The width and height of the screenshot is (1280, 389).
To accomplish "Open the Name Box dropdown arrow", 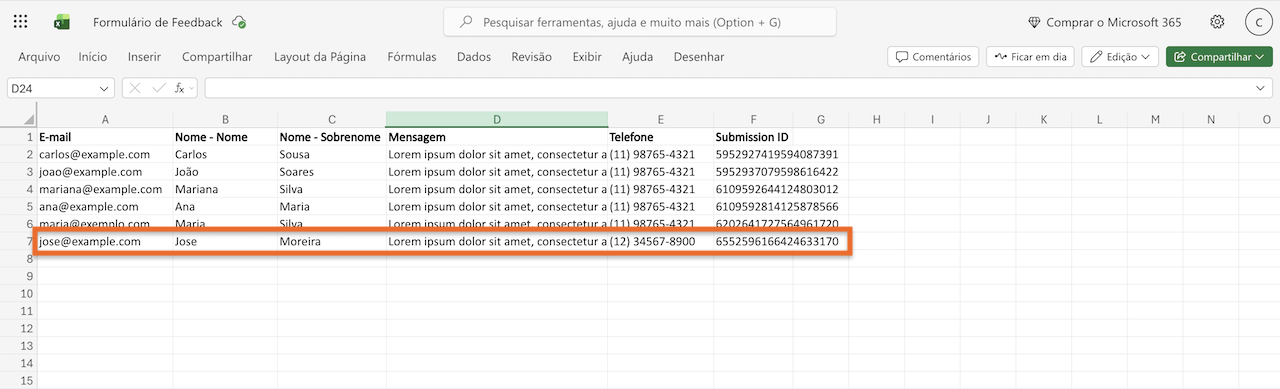I will point(104,88).
